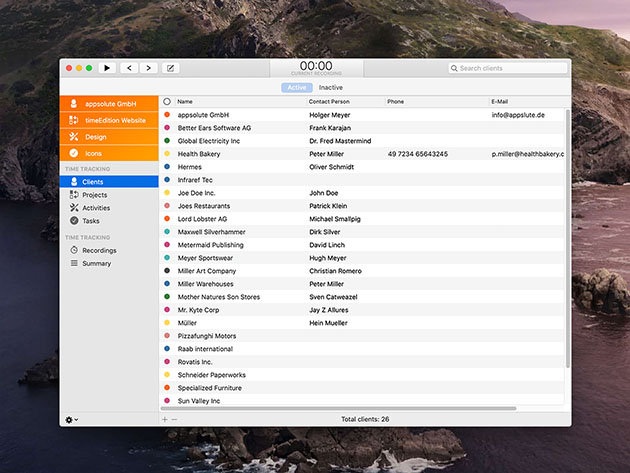Image resolution: width=630 pixels, height=473 pixels.
Task: Select the Schneider Paperworks client name
Action: tap(212, 375)
